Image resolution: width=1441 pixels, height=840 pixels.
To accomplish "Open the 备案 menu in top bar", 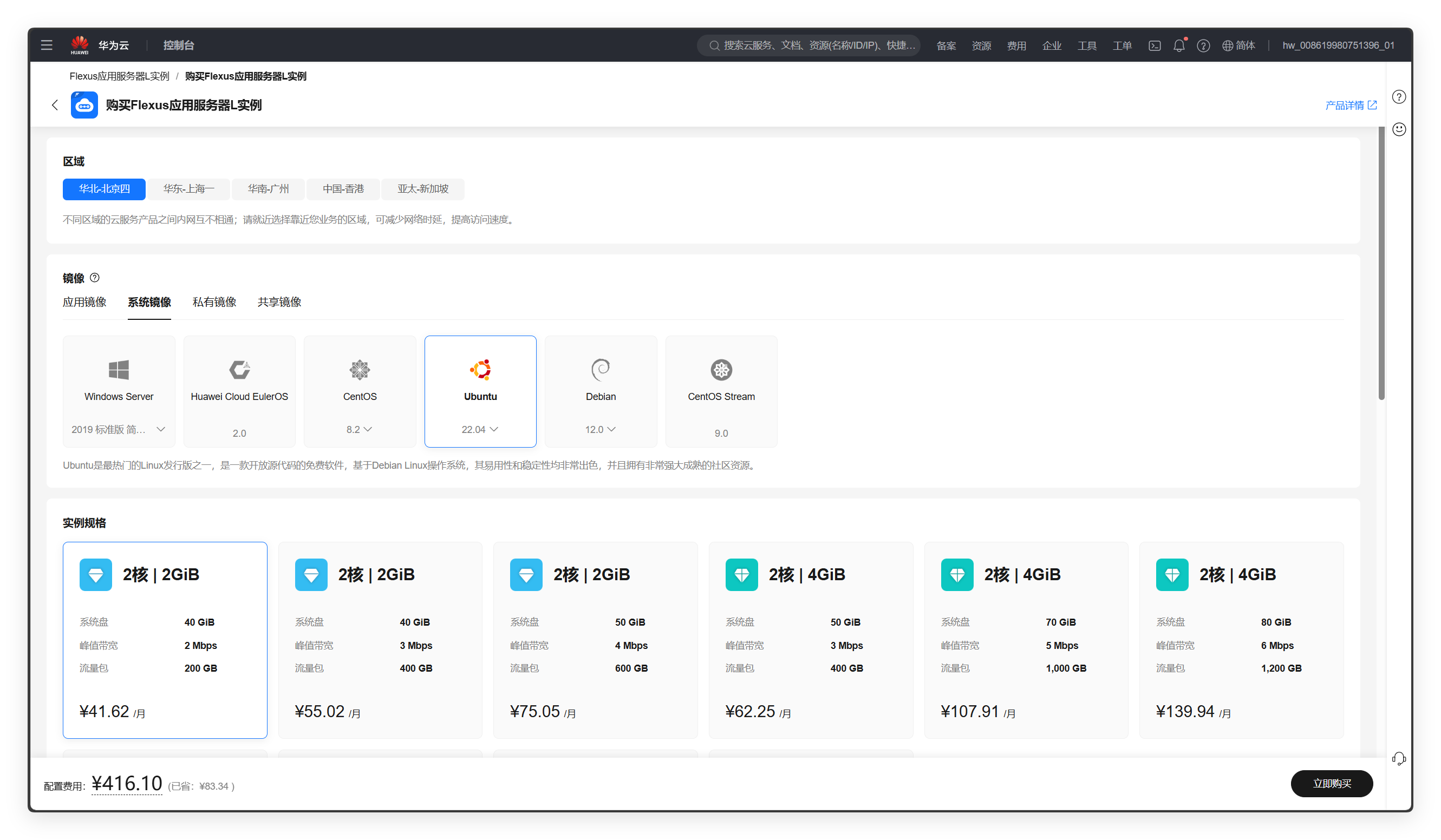I will [x=947, y=45].
